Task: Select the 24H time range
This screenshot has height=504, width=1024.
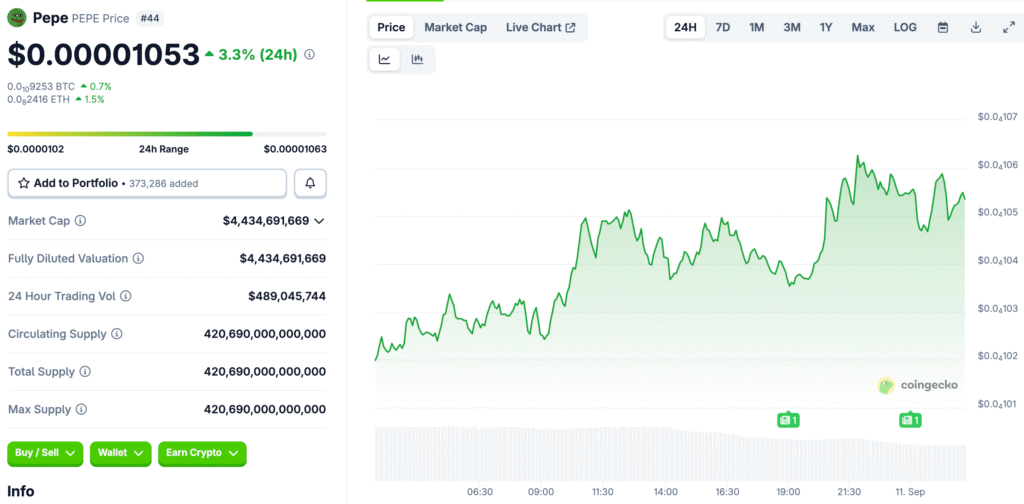Action: (685, 27)
